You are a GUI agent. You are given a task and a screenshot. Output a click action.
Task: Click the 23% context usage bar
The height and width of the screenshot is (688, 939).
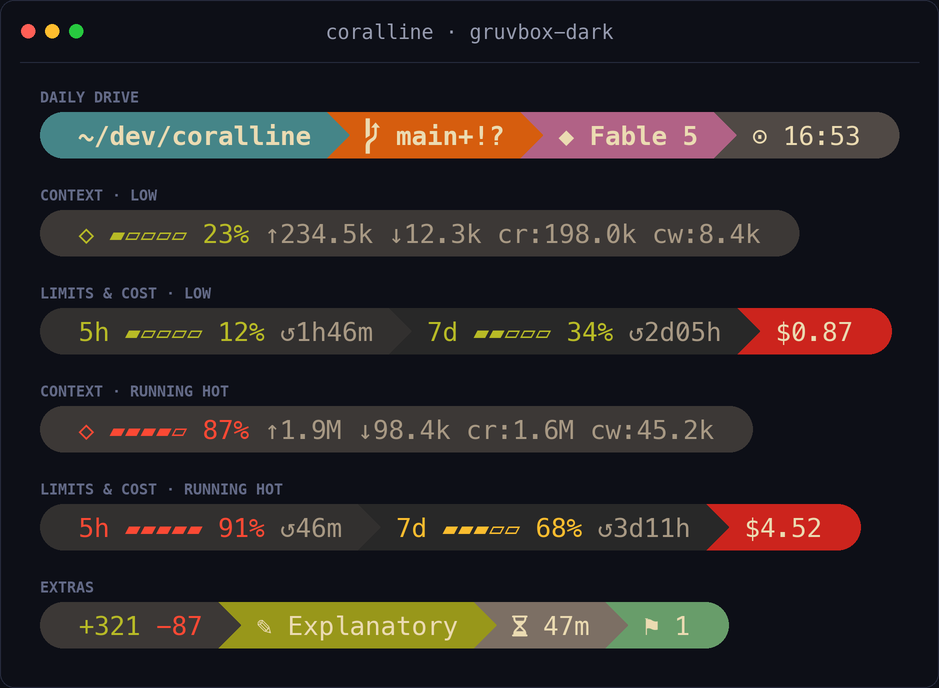point(148,236)
